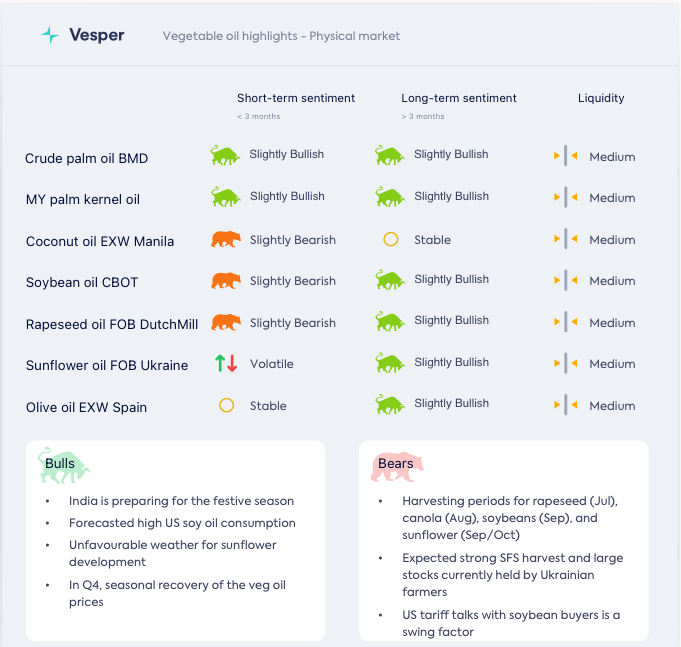This screenshot has height=647, width=681.
Task: Click the volatile arrows icon for Sunflower oil
Action: [226, 364]
